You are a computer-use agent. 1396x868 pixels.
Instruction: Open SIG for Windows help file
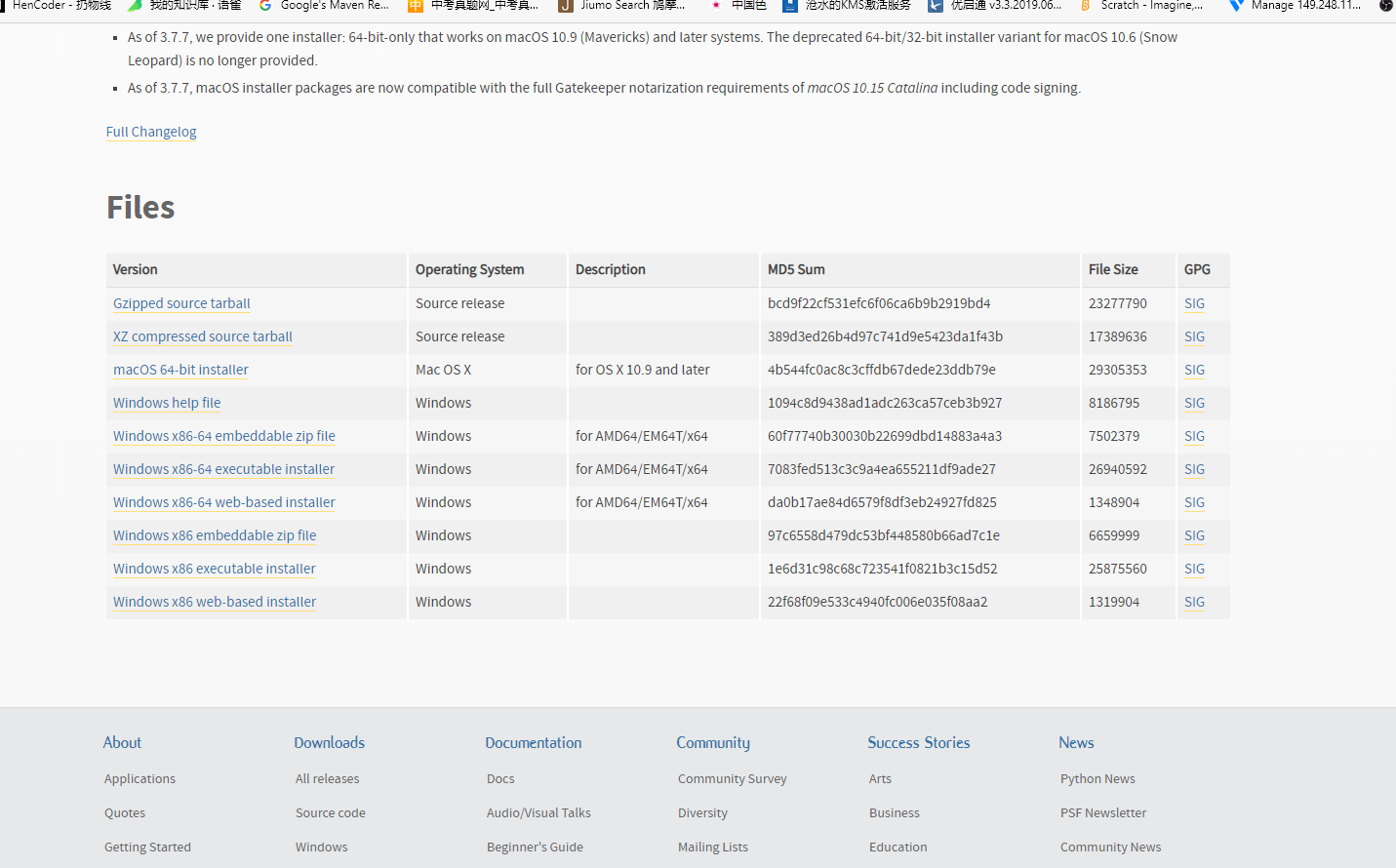(1194, 403)
